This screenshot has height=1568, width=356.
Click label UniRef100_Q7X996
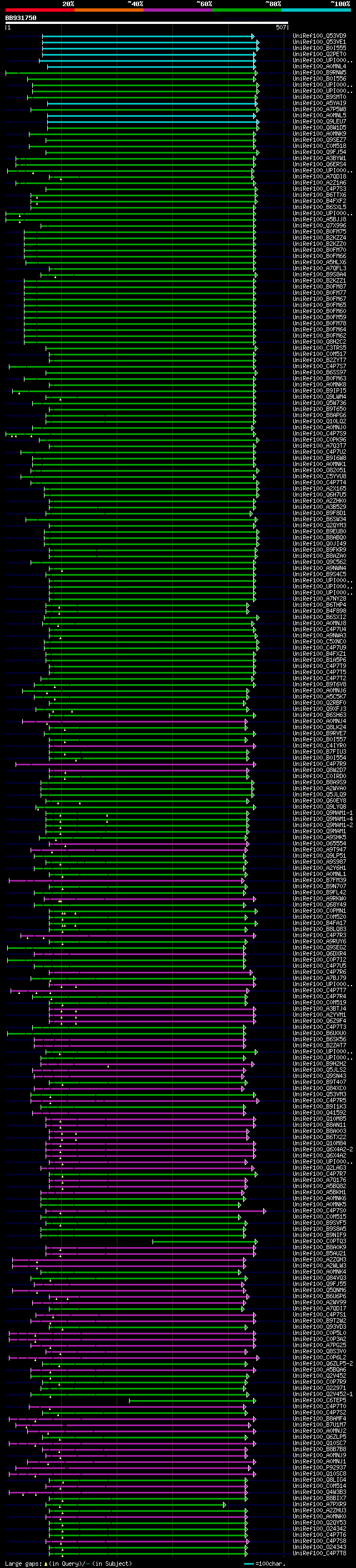pyautogui.click(x=319, y=225)
